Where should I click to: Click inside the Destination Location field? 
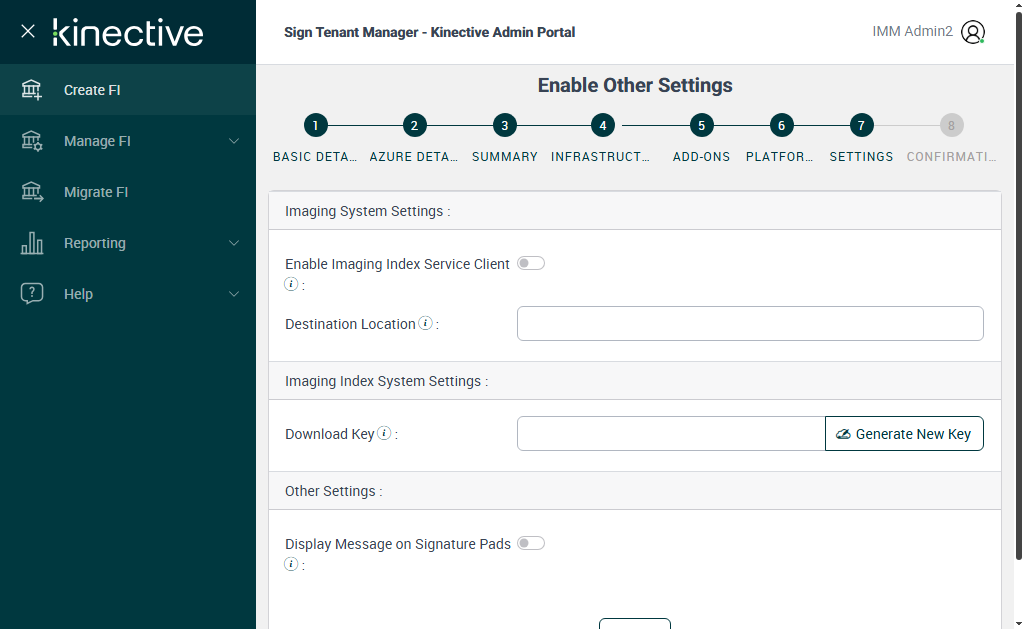(750, 323)
